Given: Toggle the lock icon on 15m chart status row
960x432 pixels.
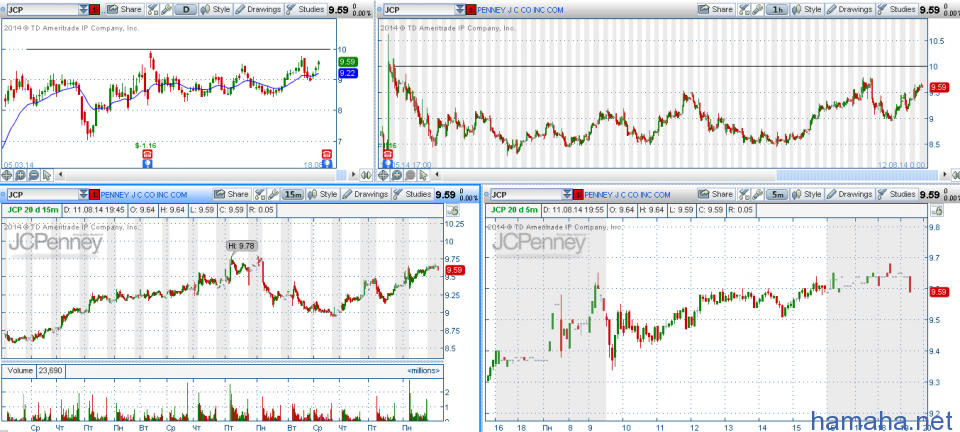Looking at the screenshot, I should tap(452, 210).
